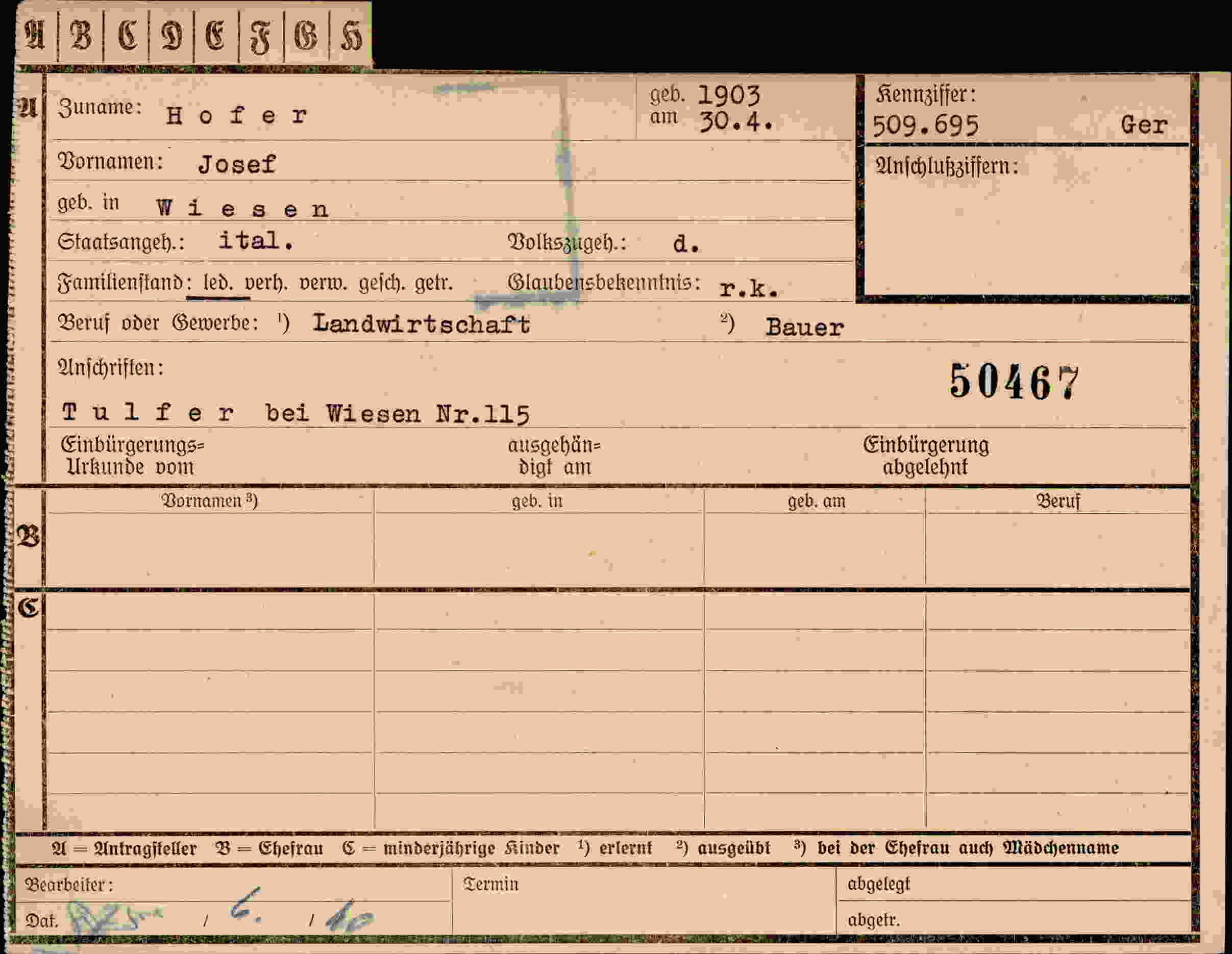Click the 'verw.' marital status option

click(323, 284)
